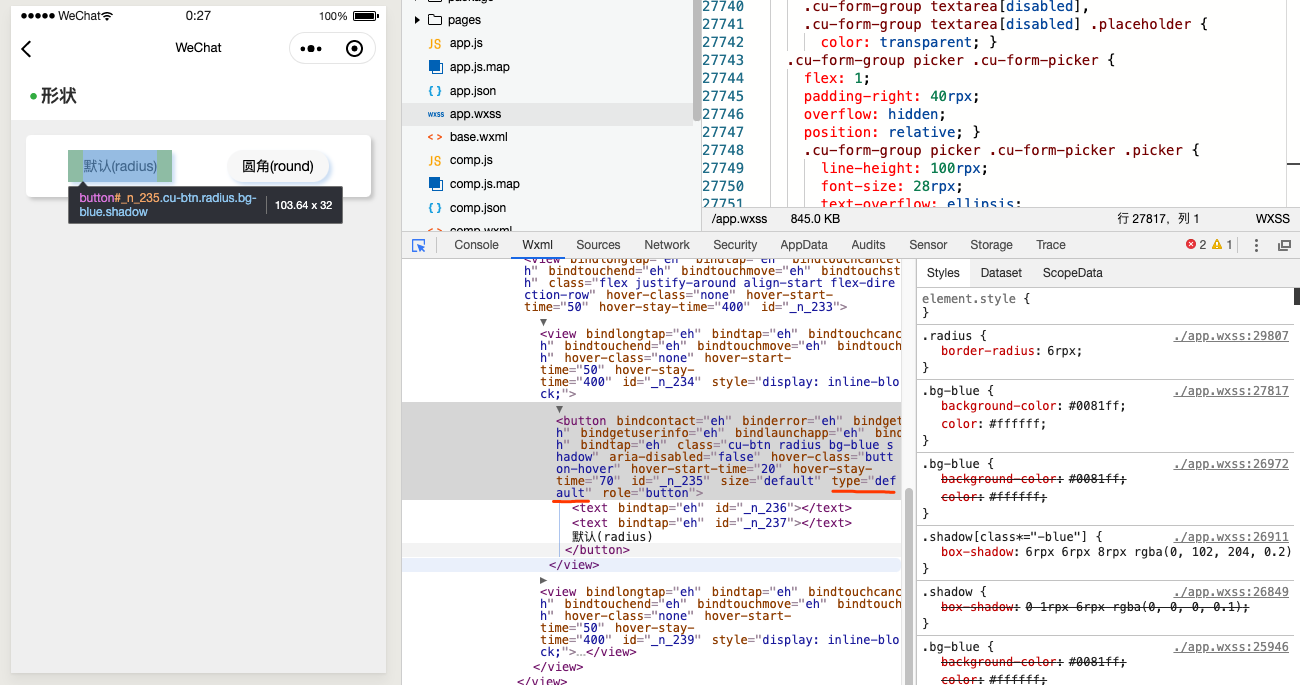Click the box-shadow declaration of .shadow[class*="-blue"]
The image size is (1300, 685).
point(1115,552)
